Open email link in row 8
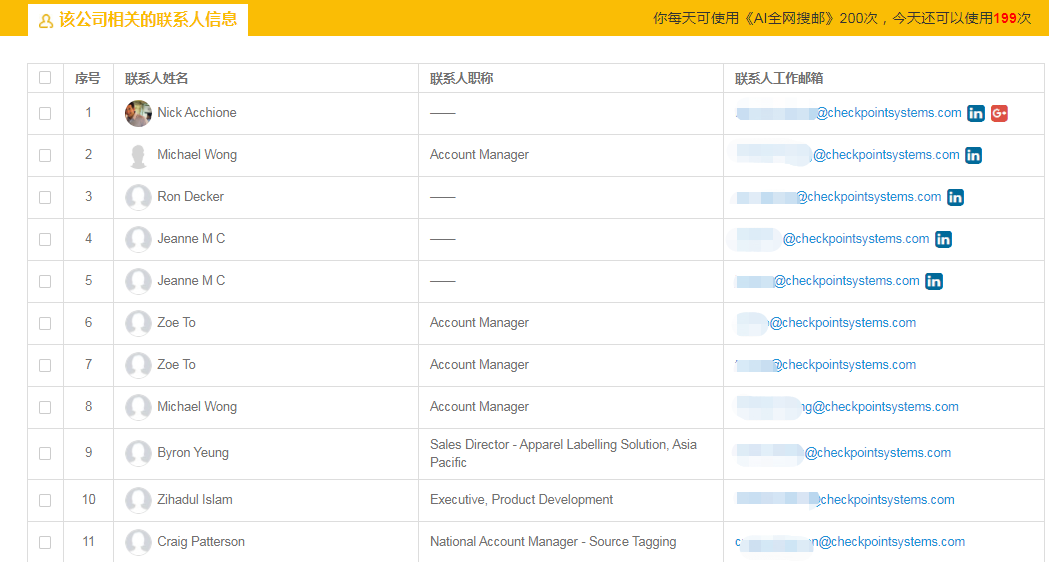This screenshot has height=562, width=1049. [x=847, y=407]
